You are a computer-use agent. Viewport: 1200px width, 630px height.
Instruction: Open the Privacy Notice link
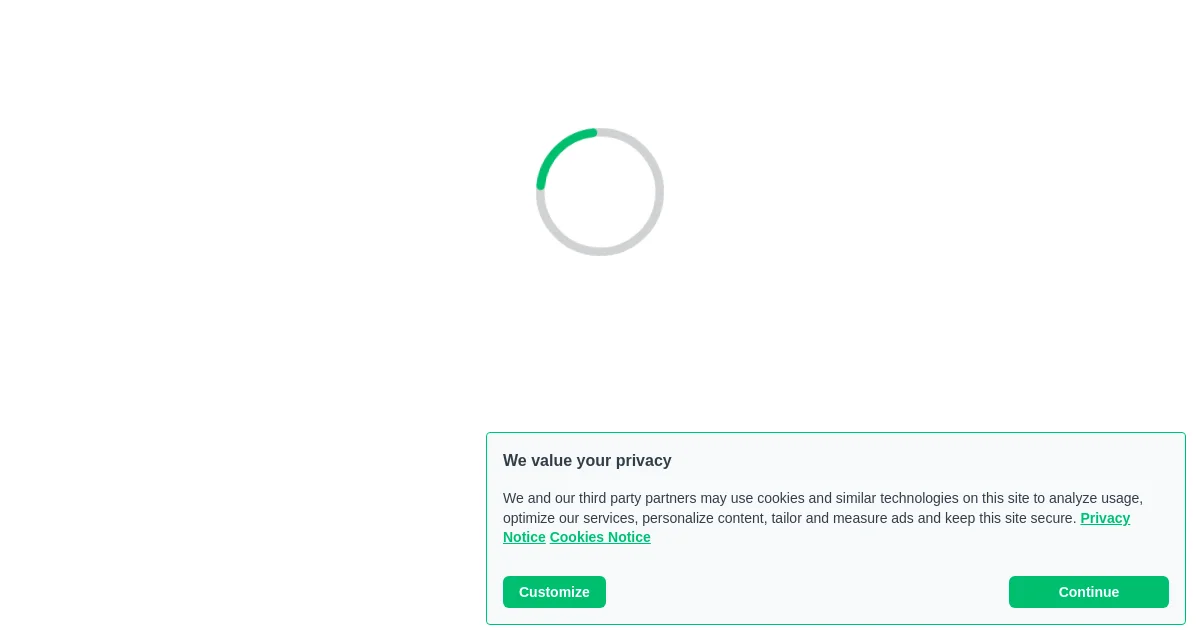coord(1105,518)
